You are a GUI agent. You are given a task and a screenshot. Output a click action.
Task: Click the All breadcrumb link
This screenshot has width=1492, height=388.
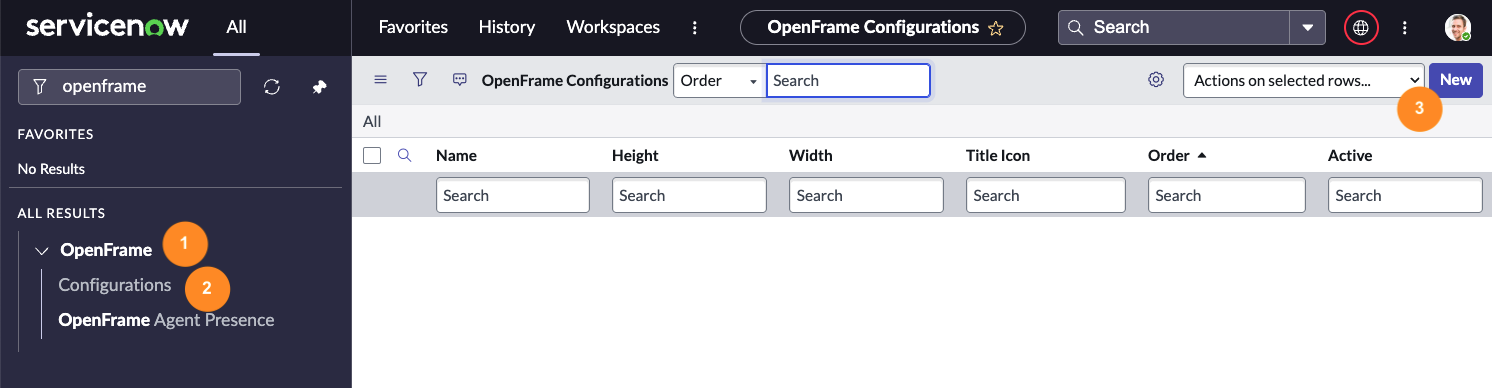point(372,121)
